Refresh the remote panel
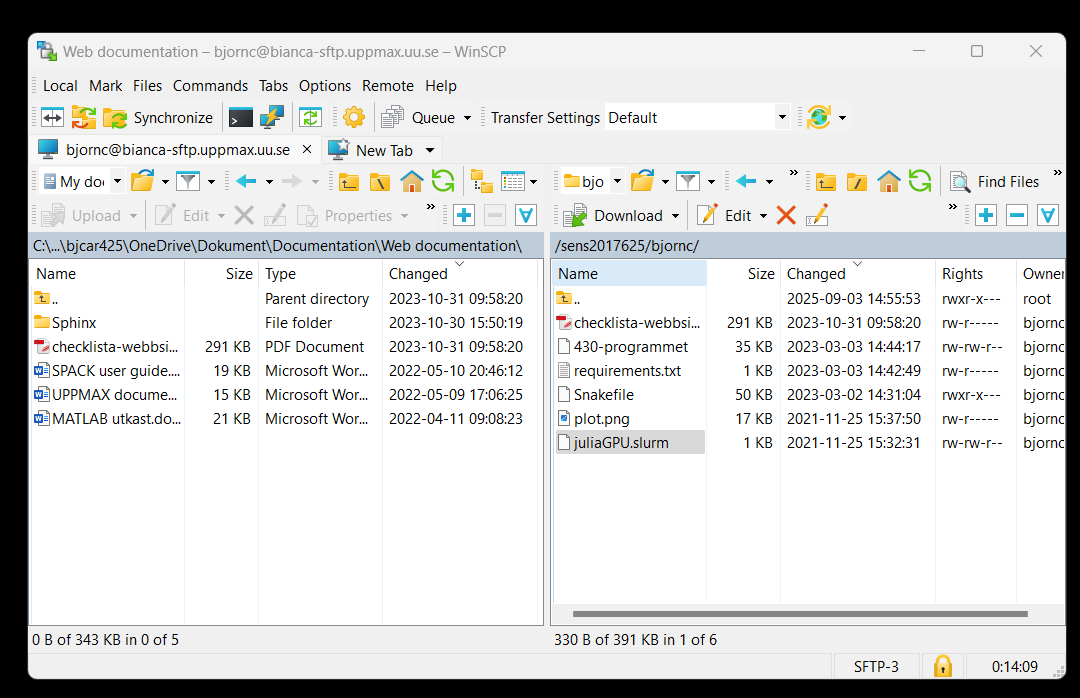The image size is (1080, 698). [x=918, y=181]
